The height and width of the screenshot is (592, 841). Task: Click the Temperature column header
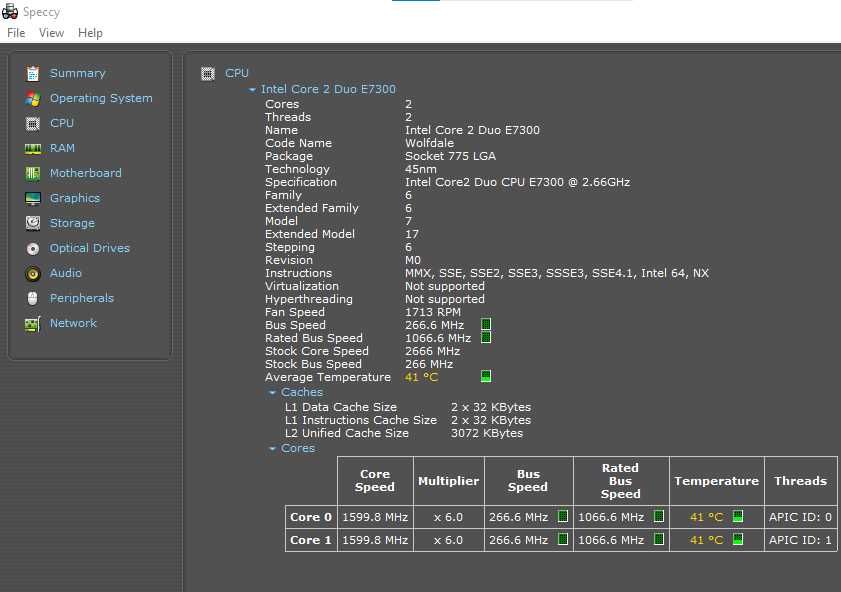pos(717,480)
